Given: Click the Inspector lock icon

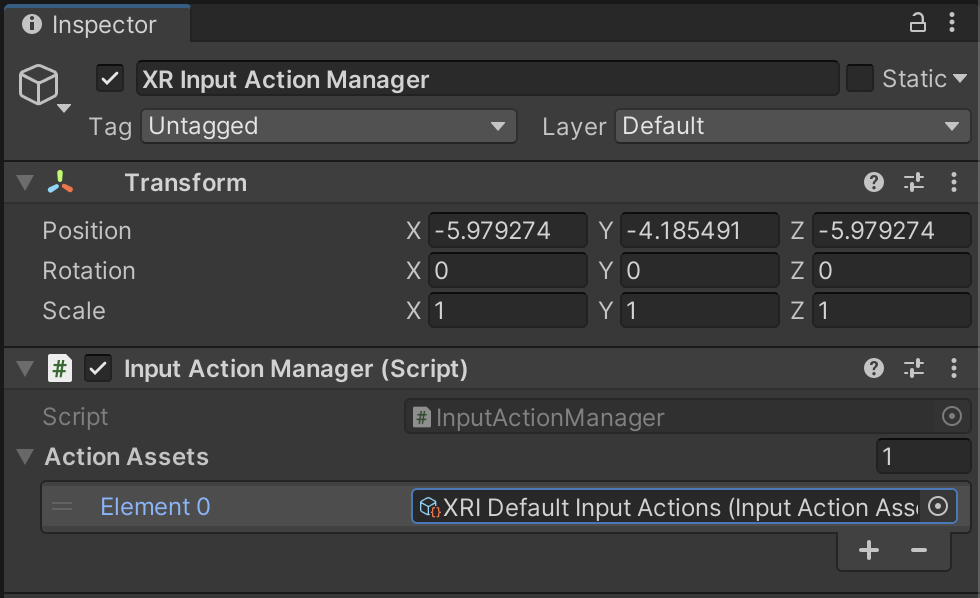Looking at the screenshot, I should click(x=917, y=23).
